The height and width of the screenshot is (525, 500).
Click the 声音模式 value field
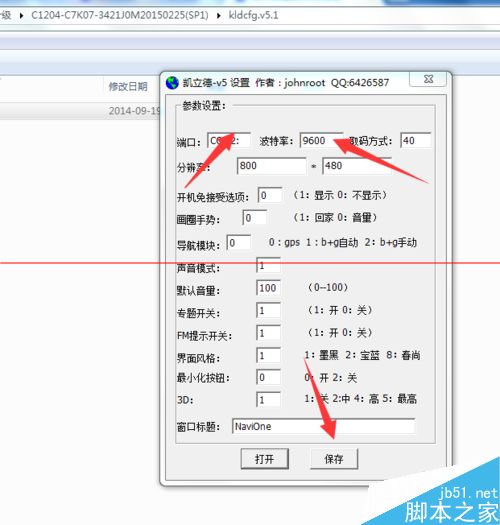[268, 266]
